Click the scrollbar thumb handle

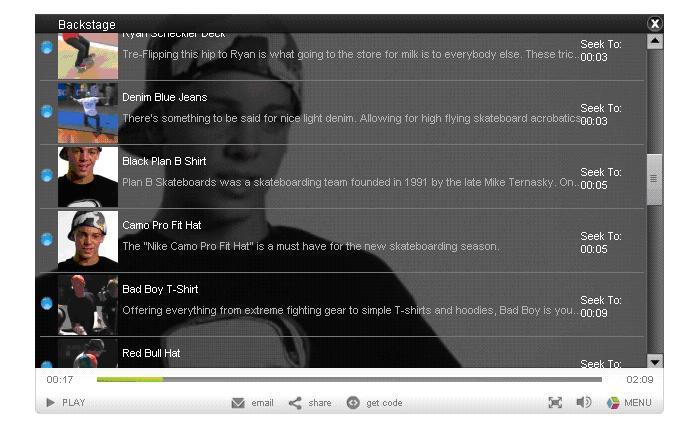(x=654, y=179)
